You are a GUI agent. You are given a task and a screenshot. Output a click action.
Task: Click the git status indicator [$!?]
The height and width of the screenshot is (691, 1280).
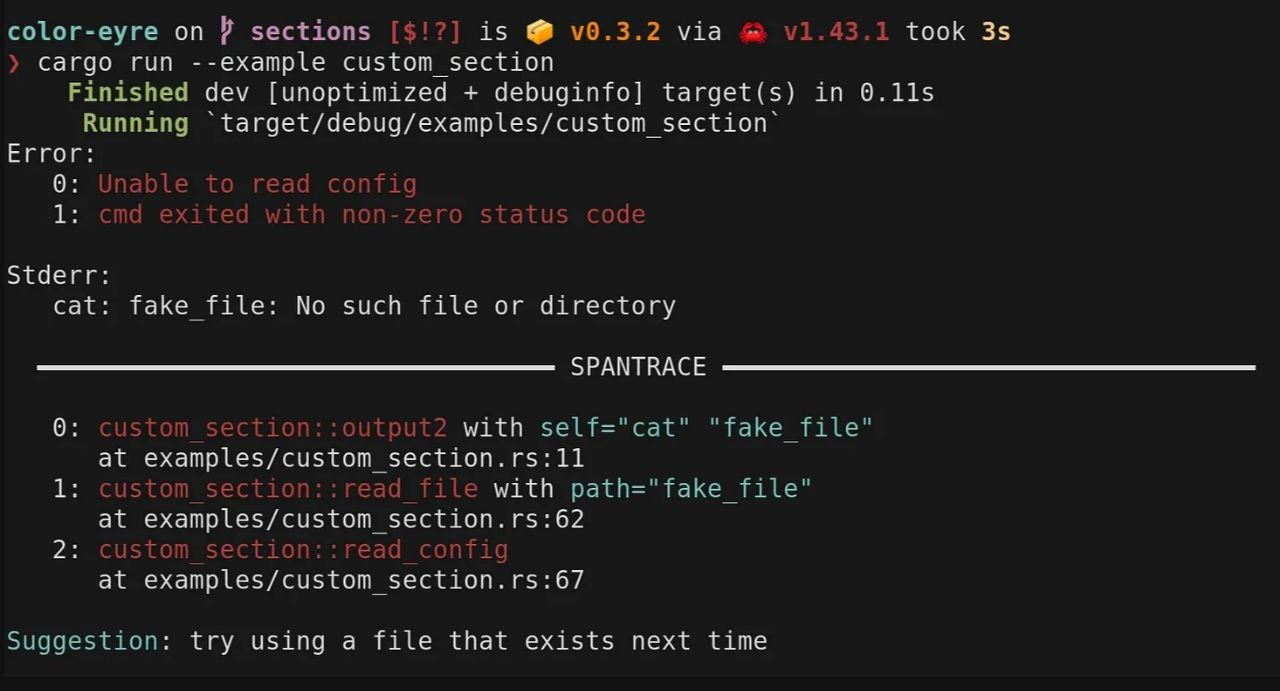click(x=426, y=32)
